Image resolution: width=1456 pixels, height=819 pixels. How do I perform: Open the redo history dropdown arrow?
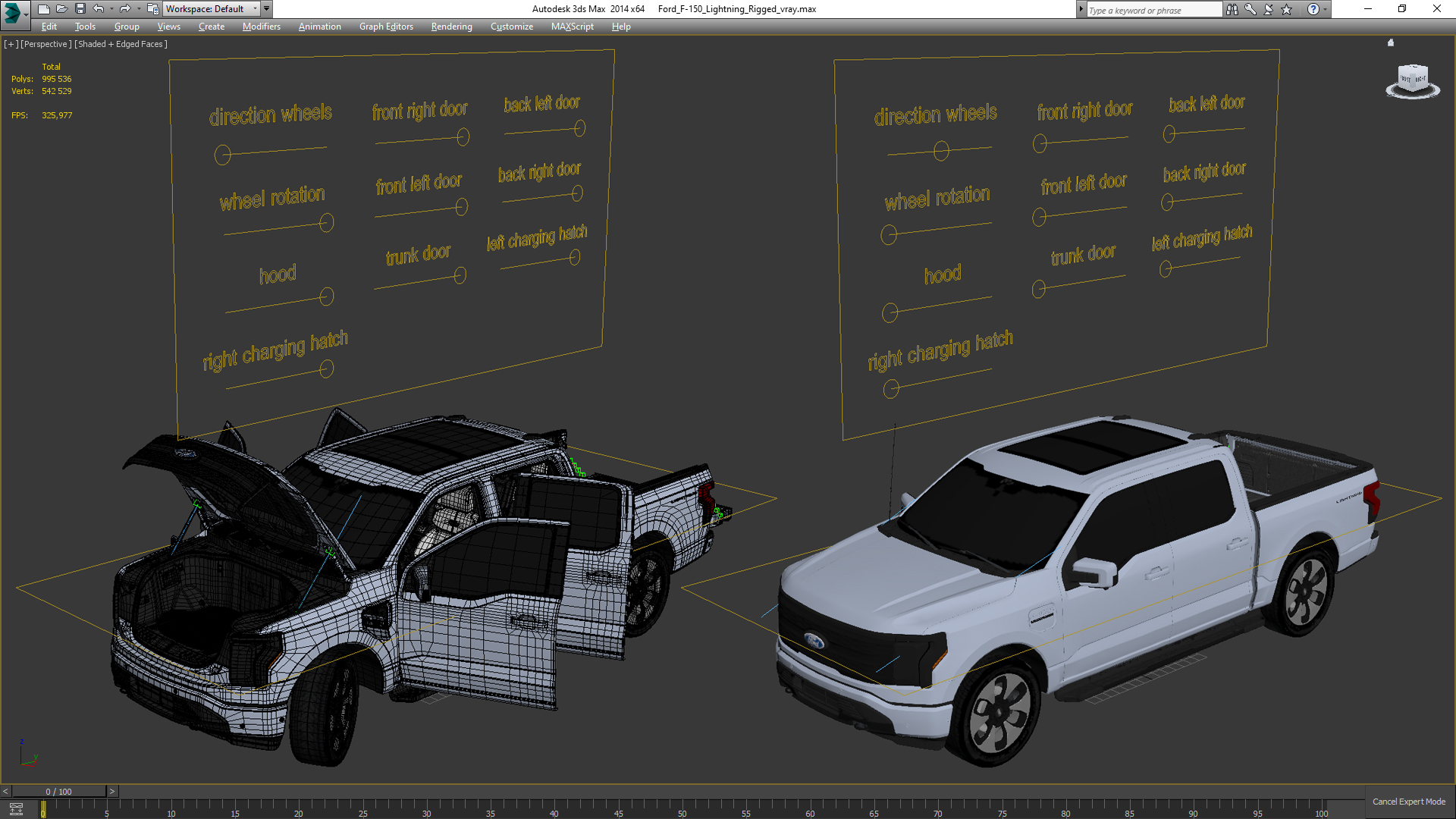coord(138,9)
